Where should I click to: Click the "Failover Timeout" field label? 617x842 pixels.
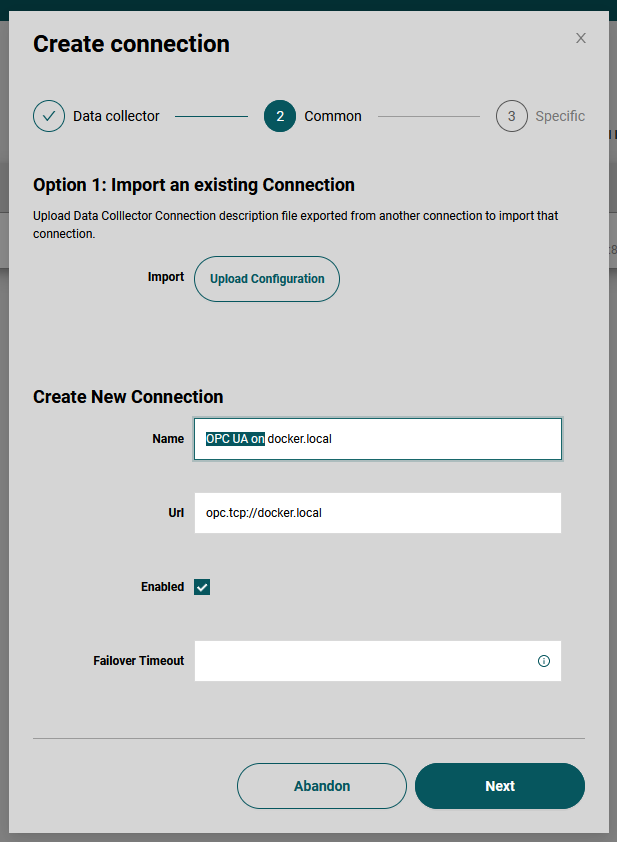click(x=138, y=661)
